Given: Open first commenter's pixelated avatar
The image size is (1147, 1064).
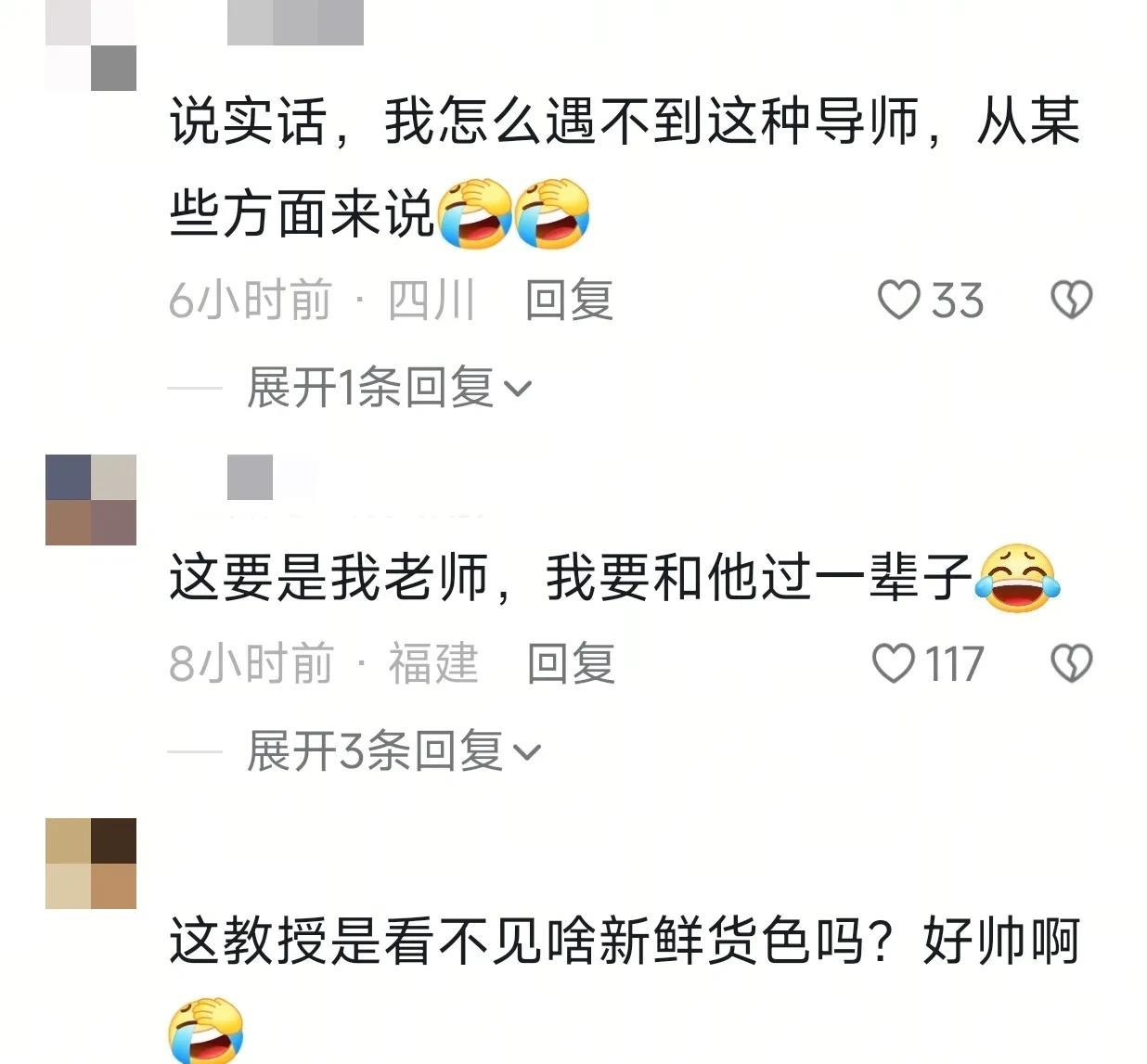Looking at the screenshot, I should click(x=91, y=45).
